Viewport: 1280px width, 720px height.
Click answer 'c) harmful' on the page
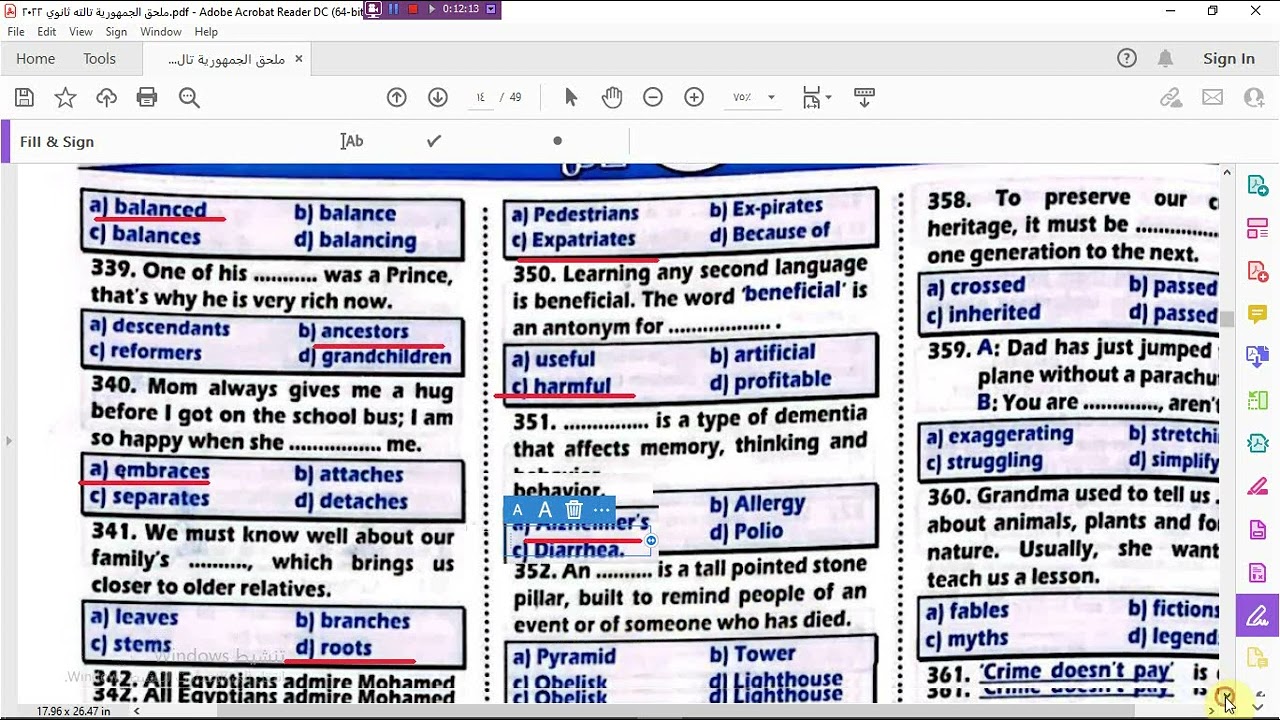(561, 386)
